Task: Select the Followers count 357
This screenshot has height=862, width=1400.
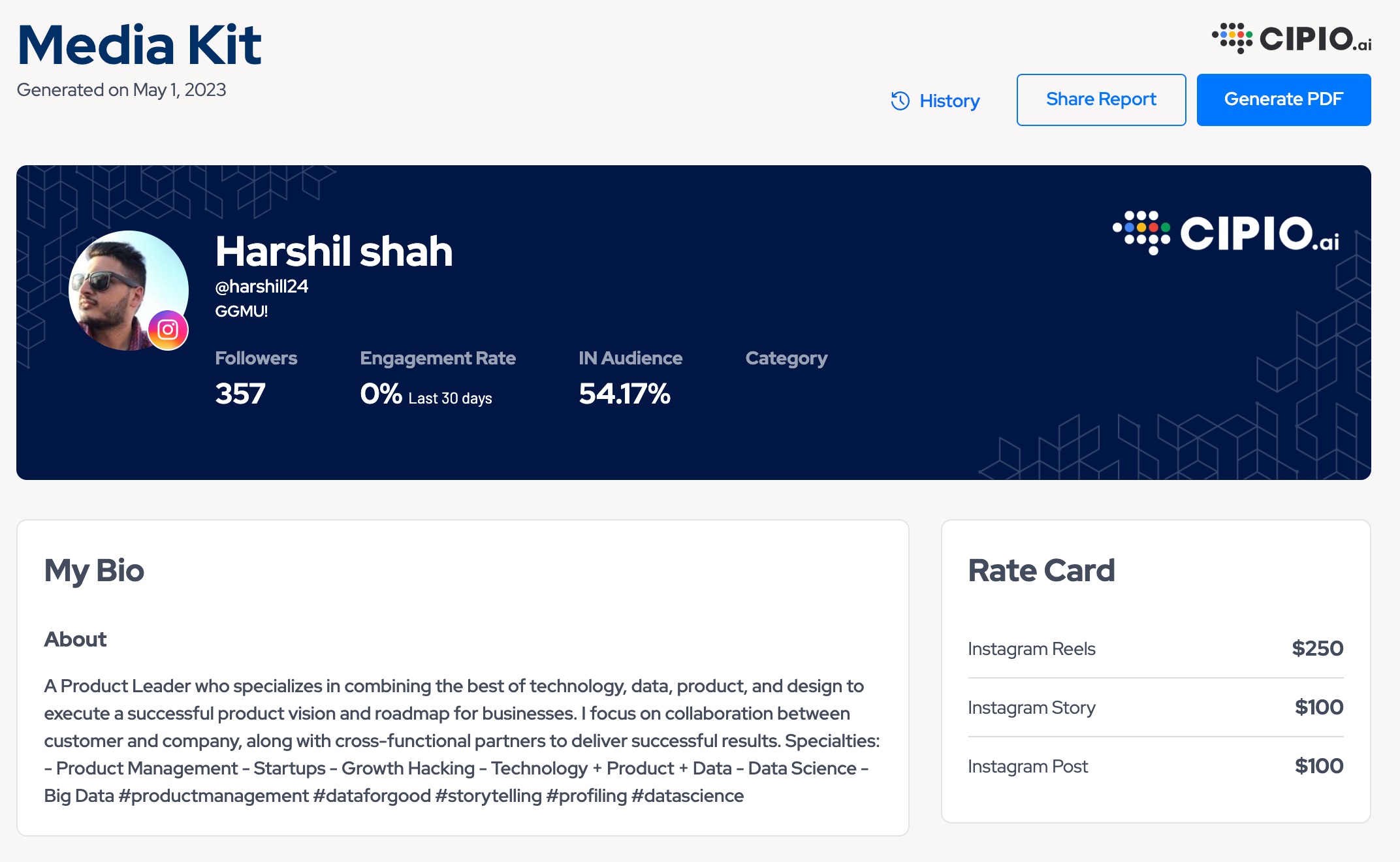Action: (x=240, y=393)
